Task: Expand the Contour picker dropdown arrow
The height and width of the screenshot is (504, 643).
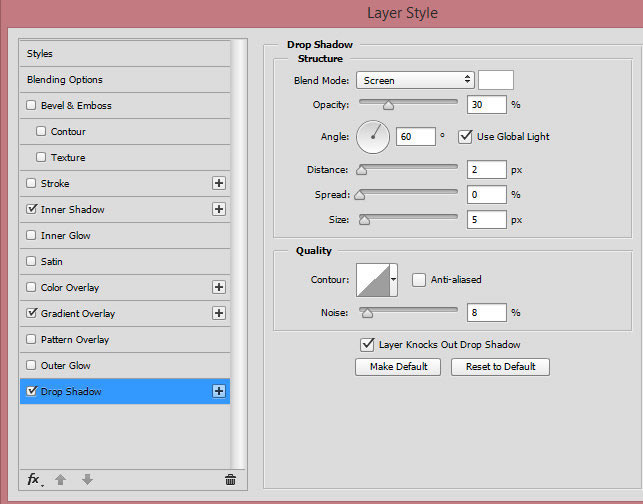Action: coord(394,280)
